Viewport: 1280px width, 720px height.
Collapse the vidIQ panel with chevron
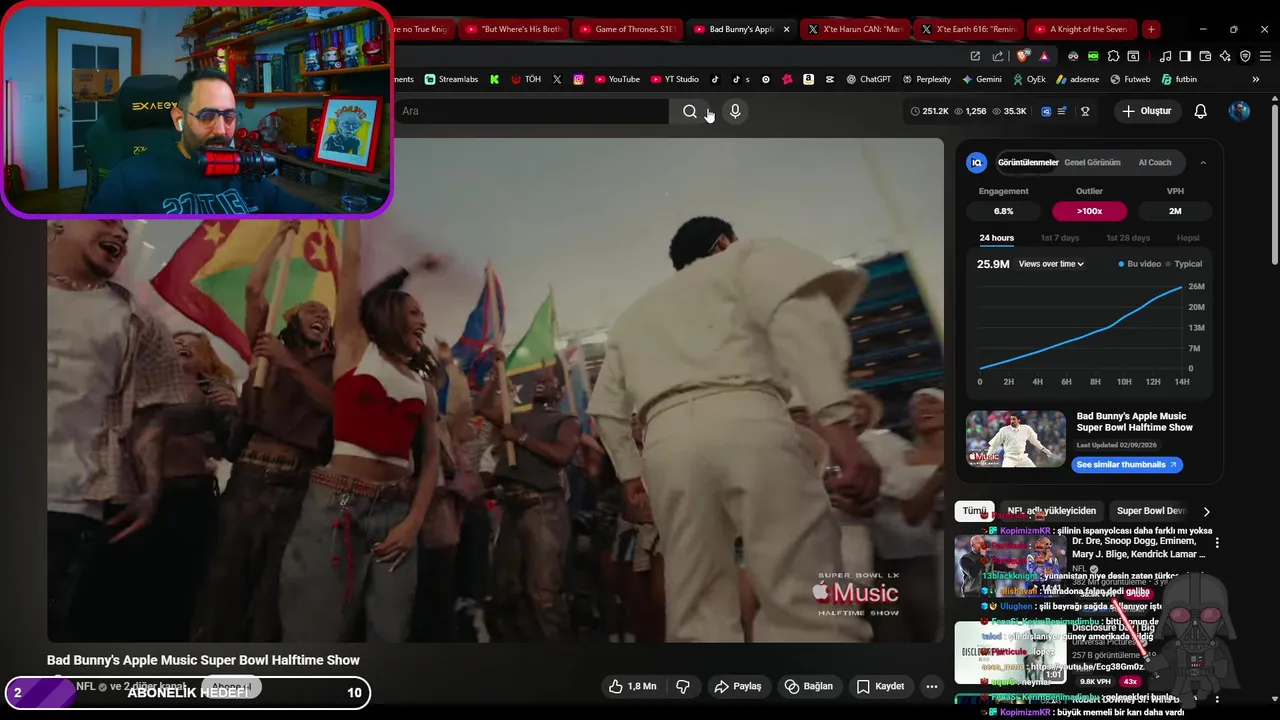tap(1203, 163)
